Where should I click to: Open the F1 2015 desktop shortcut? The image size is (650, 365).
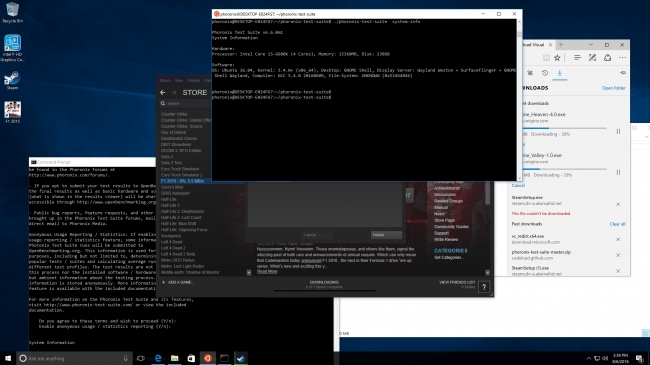(x=12, y=112)
